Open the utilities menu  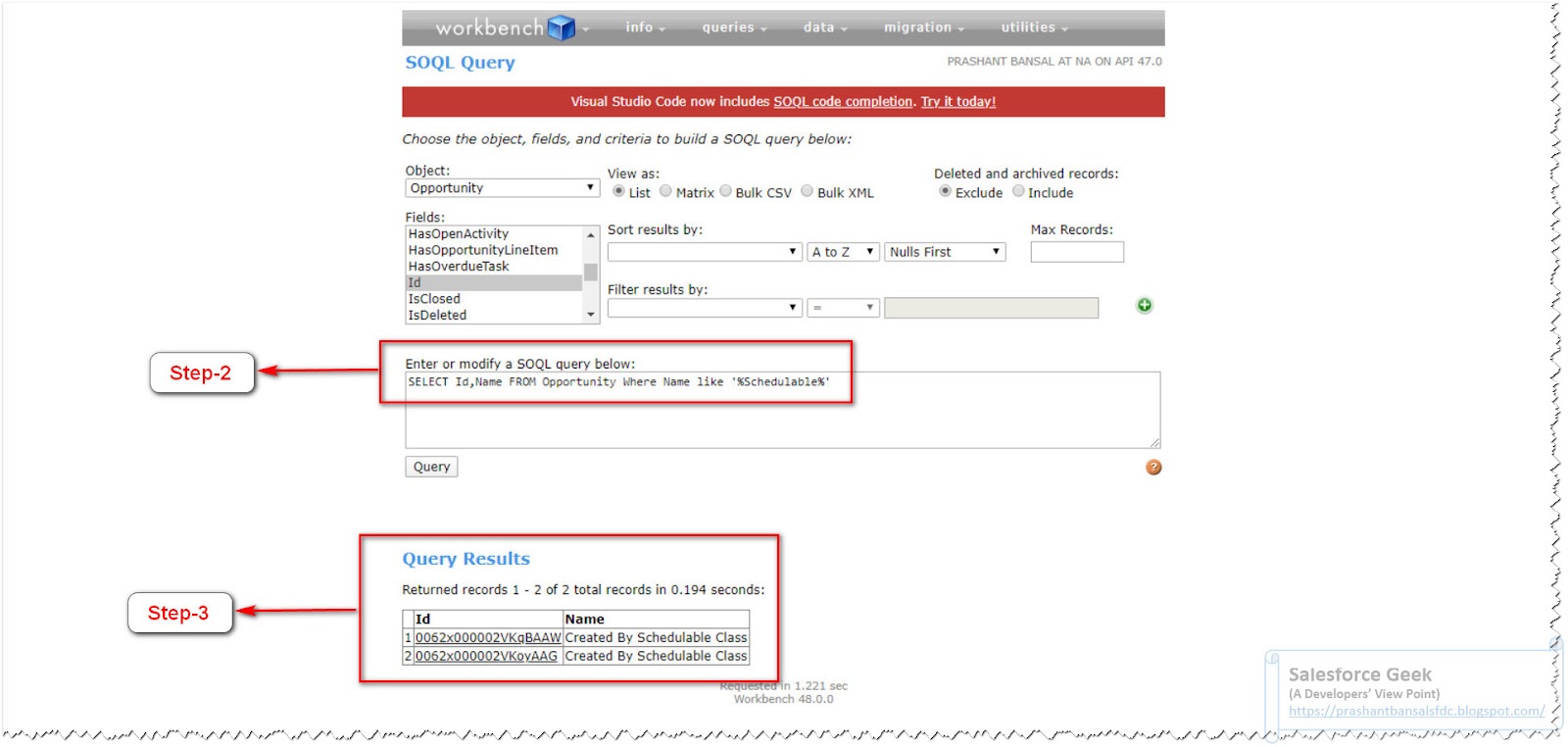tap(1034, 27)
